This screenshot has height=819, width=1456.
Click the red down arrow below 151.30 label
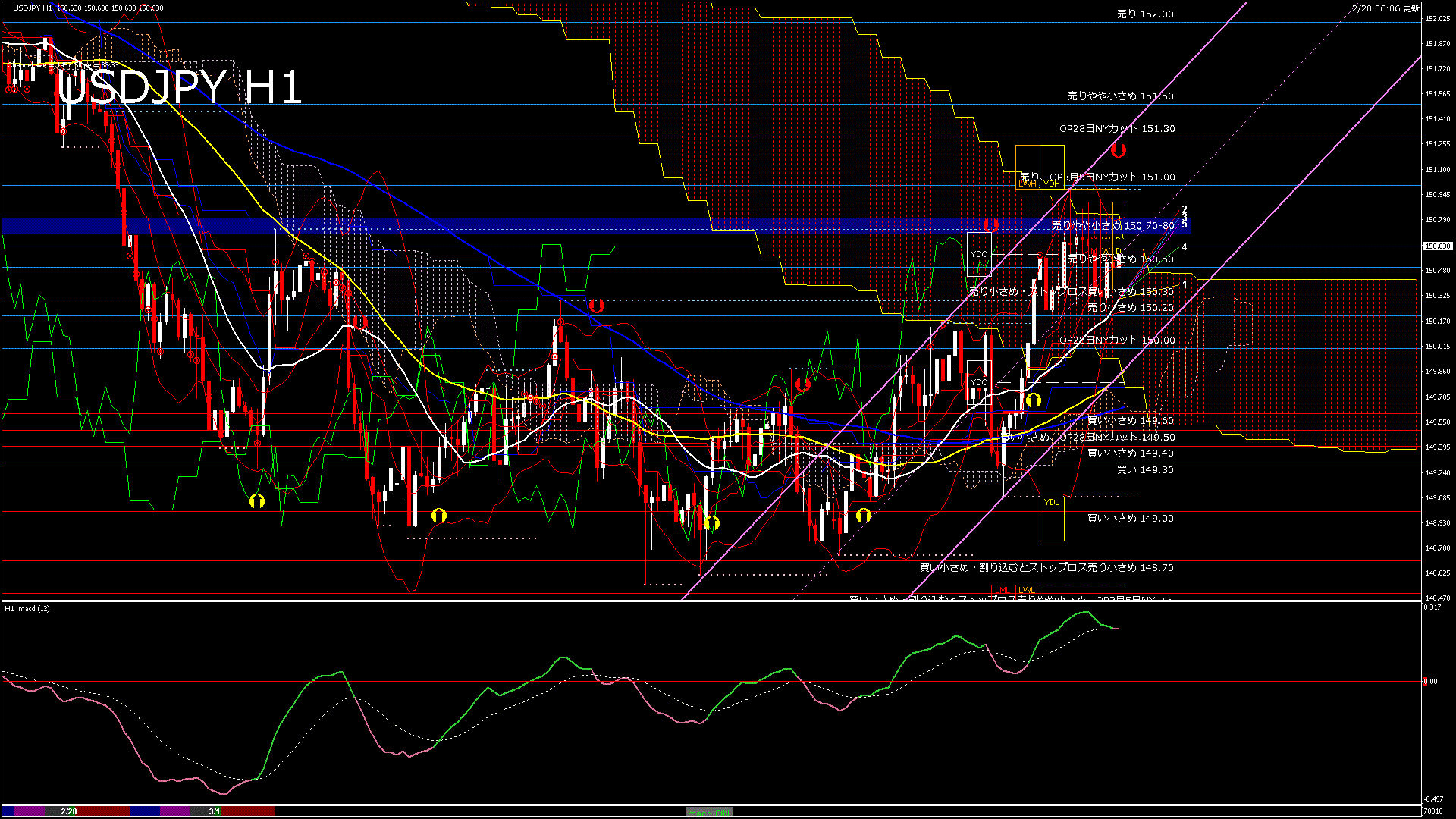coord(1118,150)
